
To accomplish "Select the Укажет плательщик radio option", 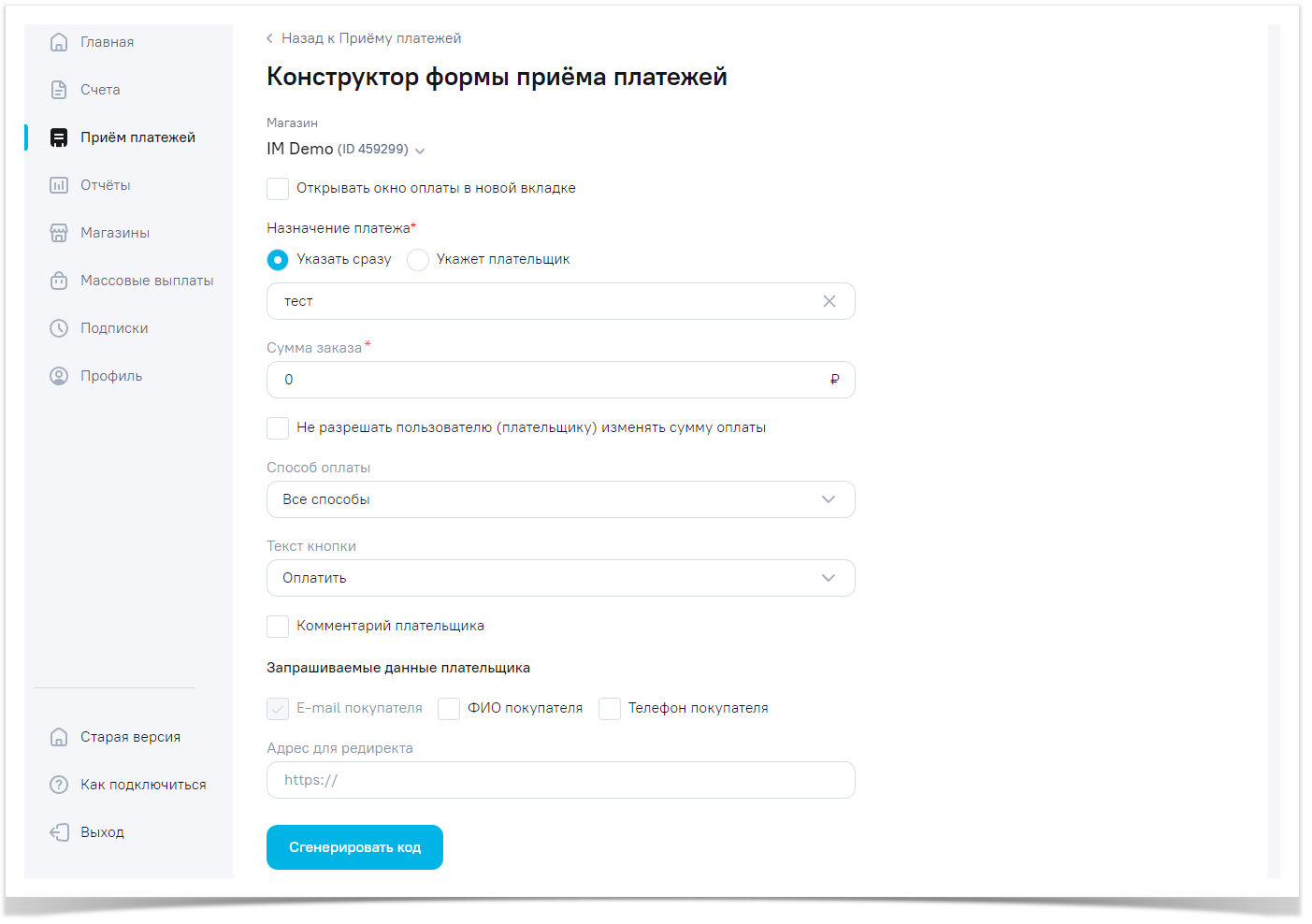I will tap(418, 260).
